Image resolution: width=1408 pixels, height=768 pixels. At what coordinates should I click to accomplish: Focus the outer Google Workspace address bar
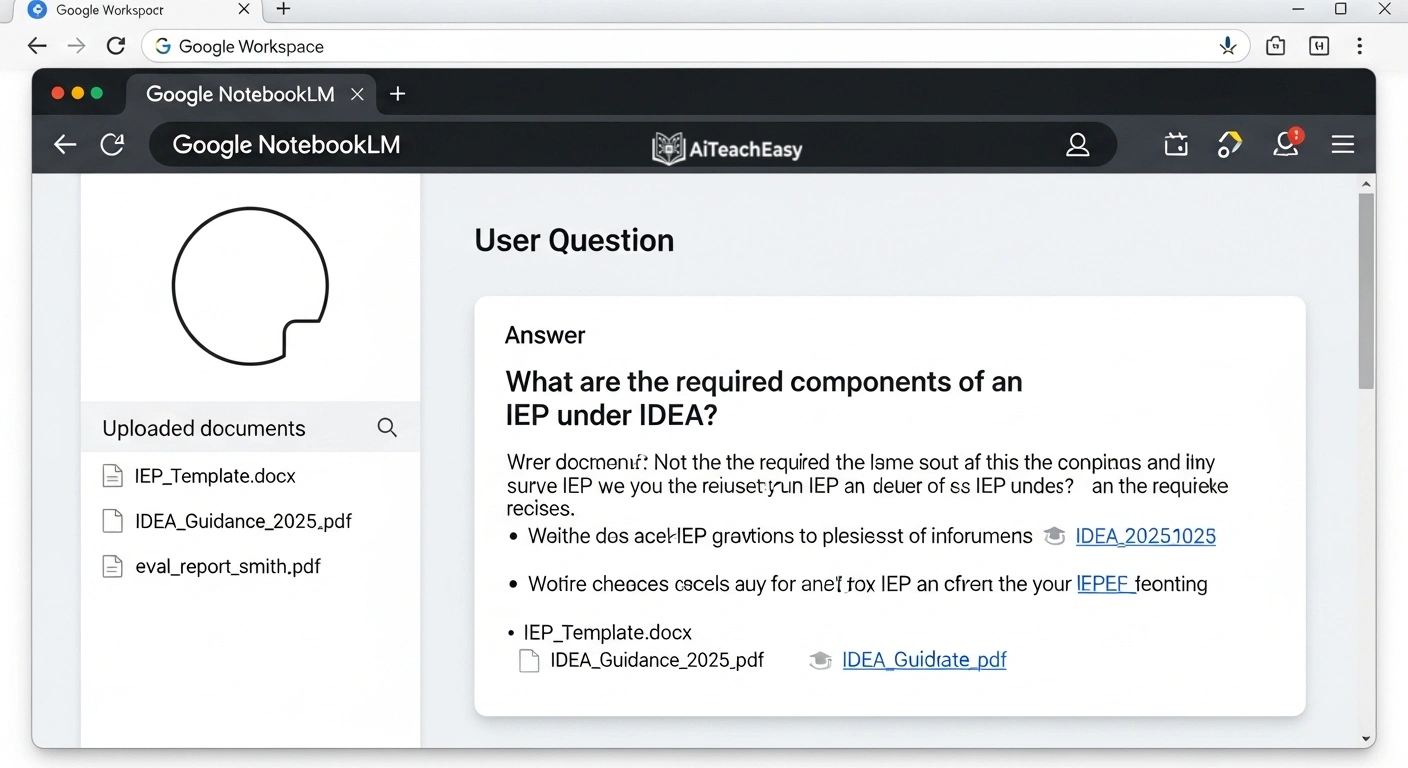[695, 46]
